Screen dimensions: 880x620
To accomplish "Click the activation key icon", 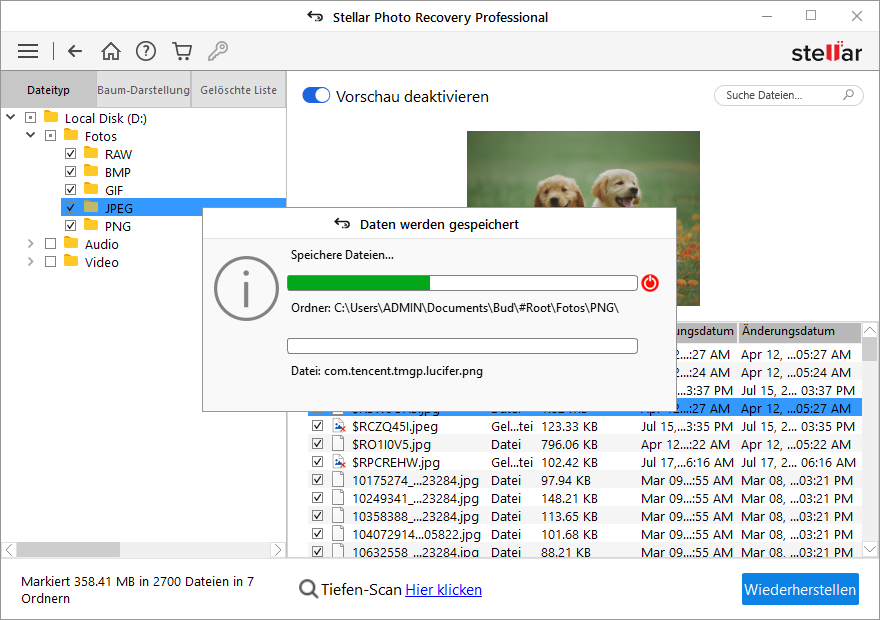I will point(217,51).
